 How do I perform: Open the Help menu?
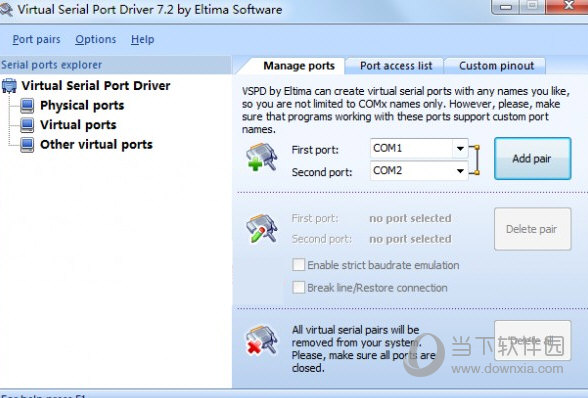[x=142, y=39]
